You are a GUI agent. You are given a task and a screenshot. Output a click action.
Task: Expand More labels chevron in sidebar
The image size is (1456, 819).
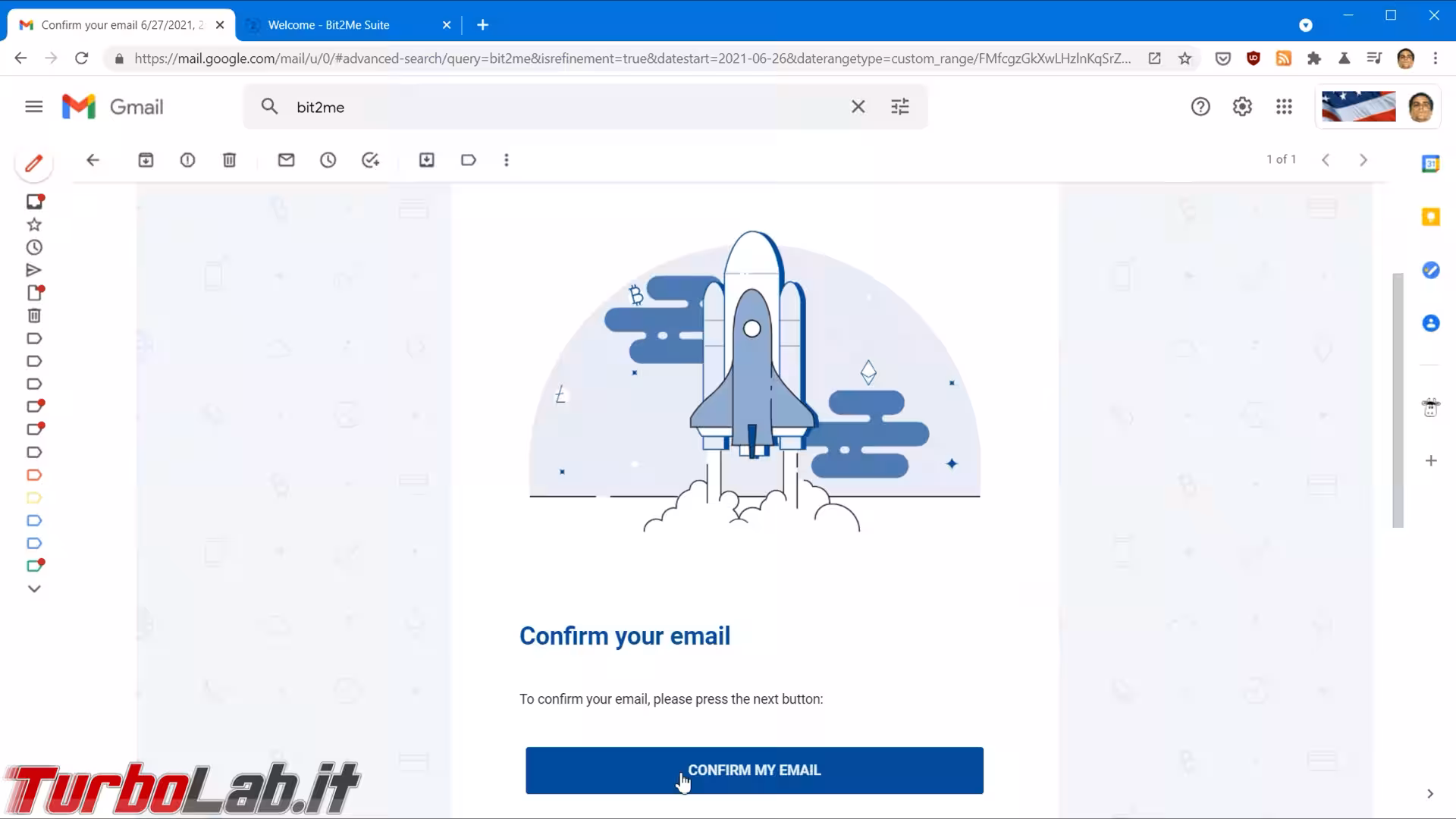tap(34, 588)
